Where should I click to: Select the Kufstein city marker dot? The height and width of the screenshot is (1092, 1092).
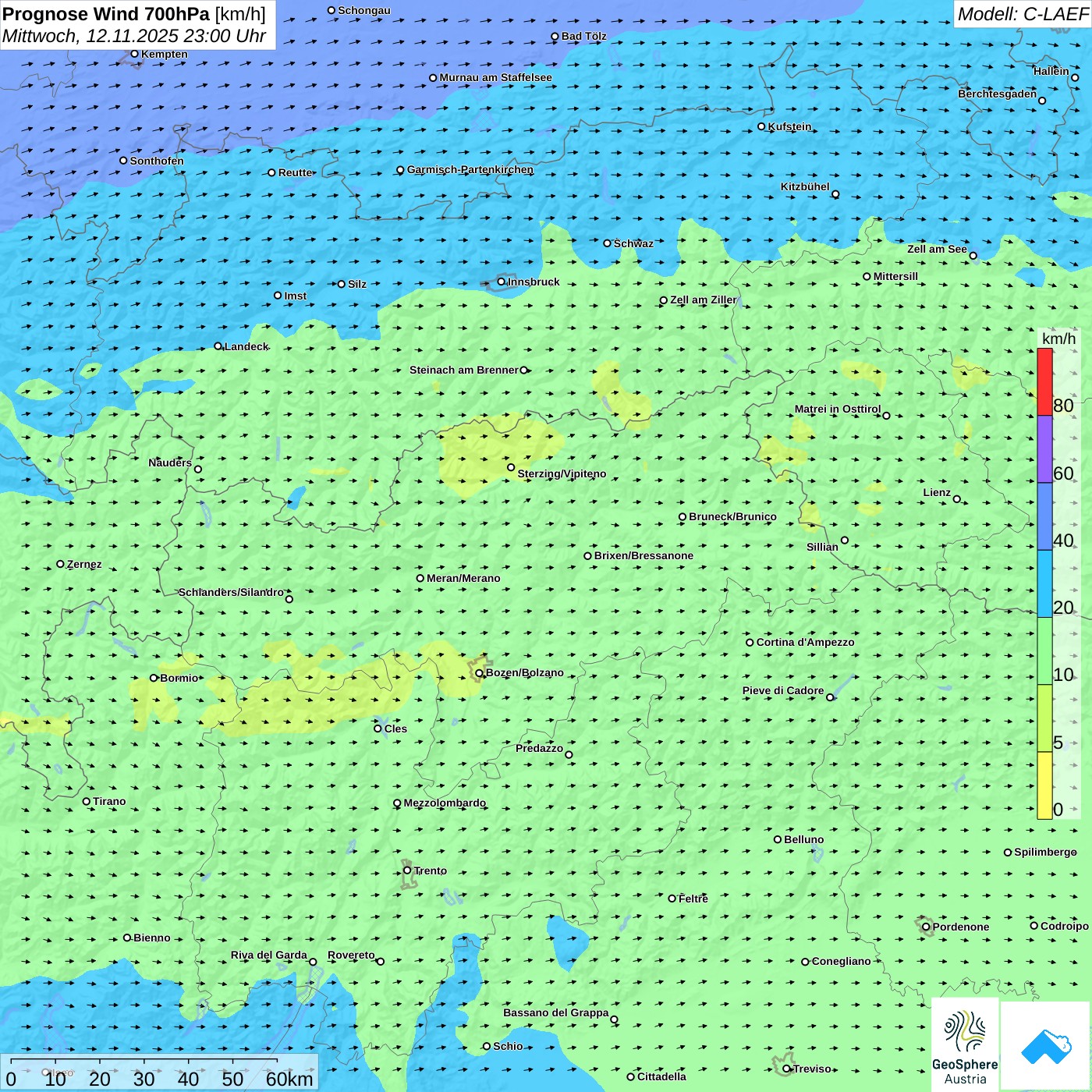coord(761,126)
